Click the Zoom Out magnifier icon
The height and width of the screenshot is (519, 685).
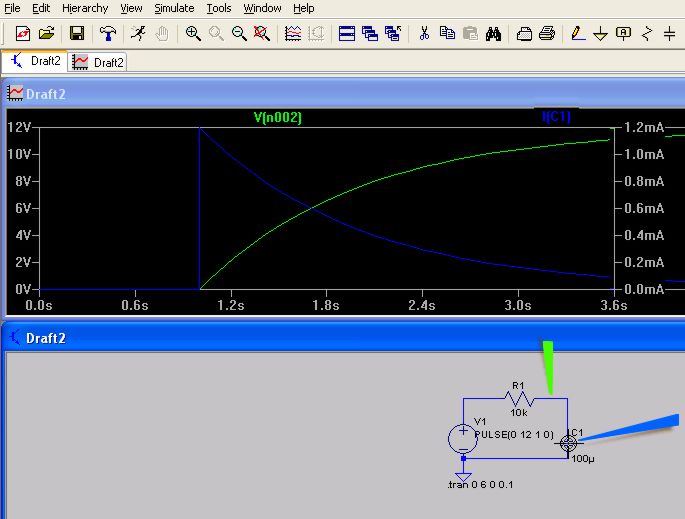(239, 33)
